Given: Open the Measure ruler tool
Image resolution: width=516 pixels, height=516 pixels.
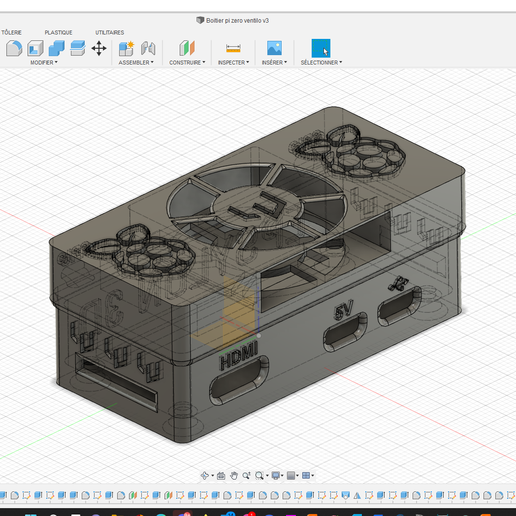Looking at the screenshot, I should point(233,48).
